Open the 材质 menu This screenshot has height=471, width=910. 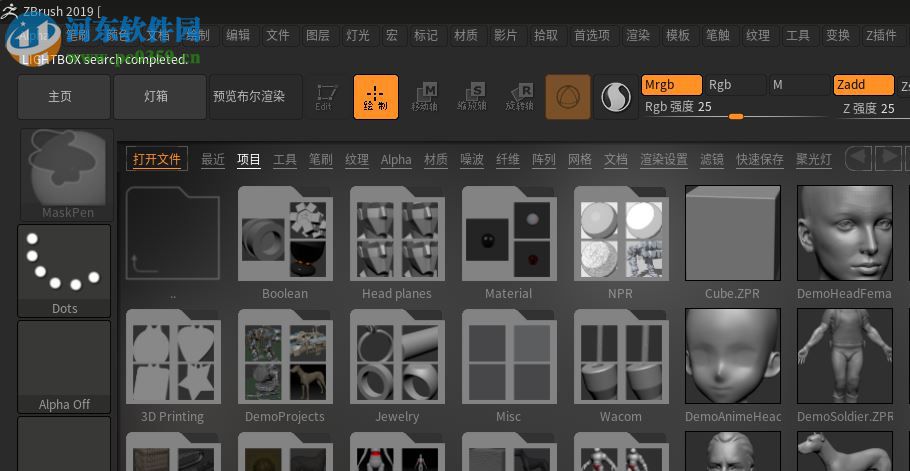click(466, 35)
